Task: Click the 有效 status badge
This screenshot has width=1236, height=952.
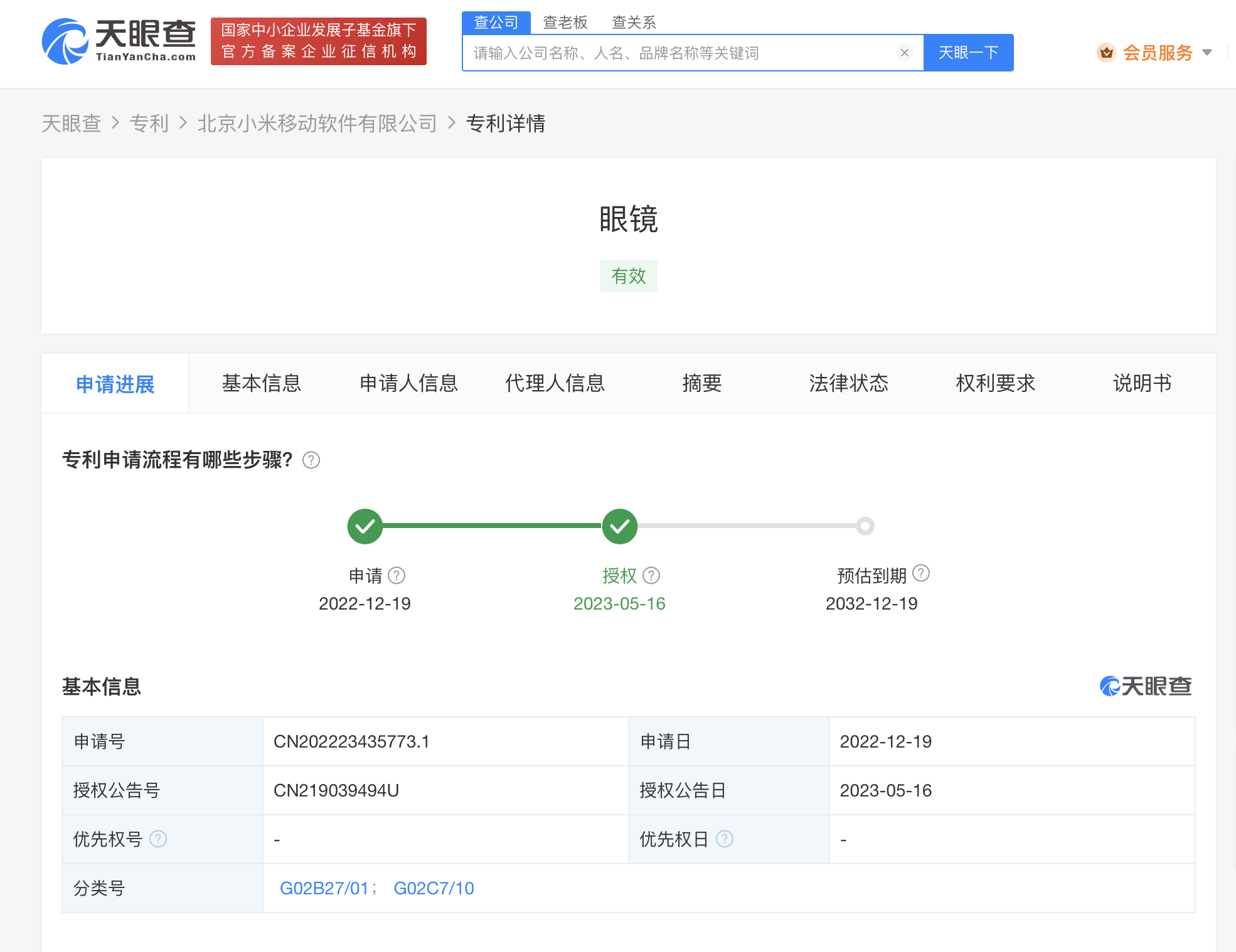Action: point(629,276)
